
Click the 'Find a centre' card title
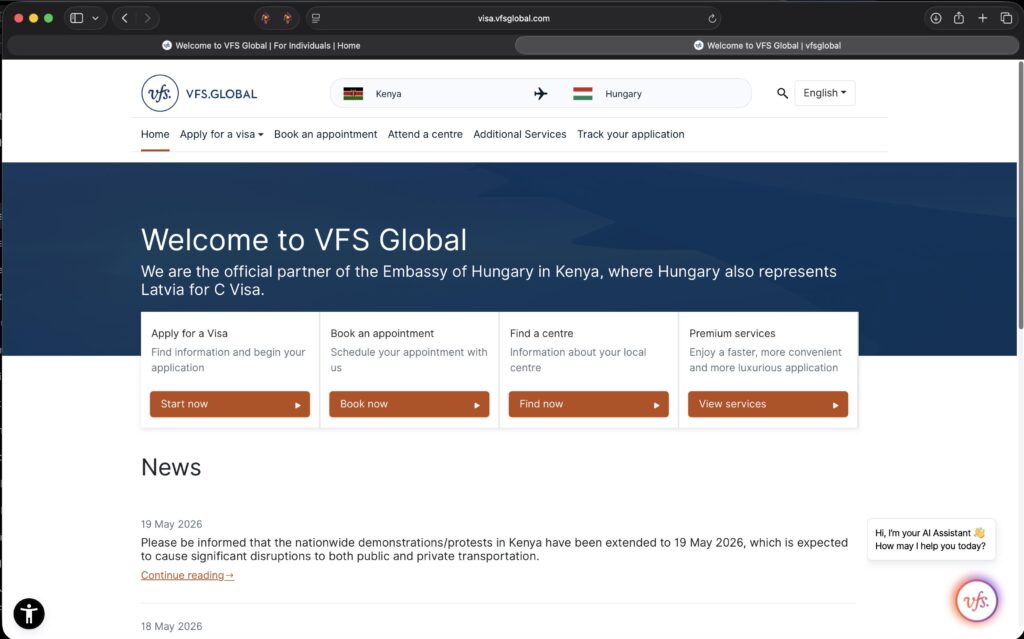[541, 333]
